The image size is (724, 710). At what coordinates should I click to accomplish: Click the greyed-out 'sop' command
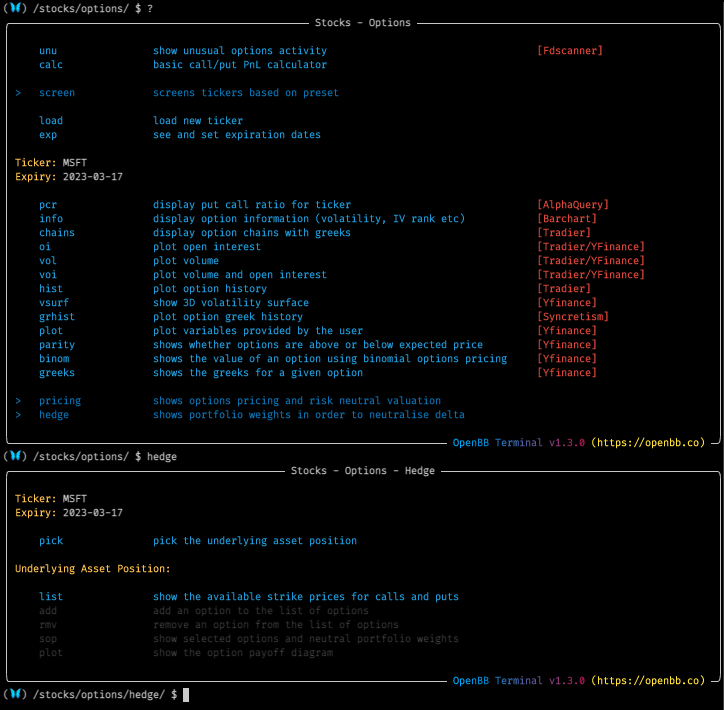coord(48,638)
